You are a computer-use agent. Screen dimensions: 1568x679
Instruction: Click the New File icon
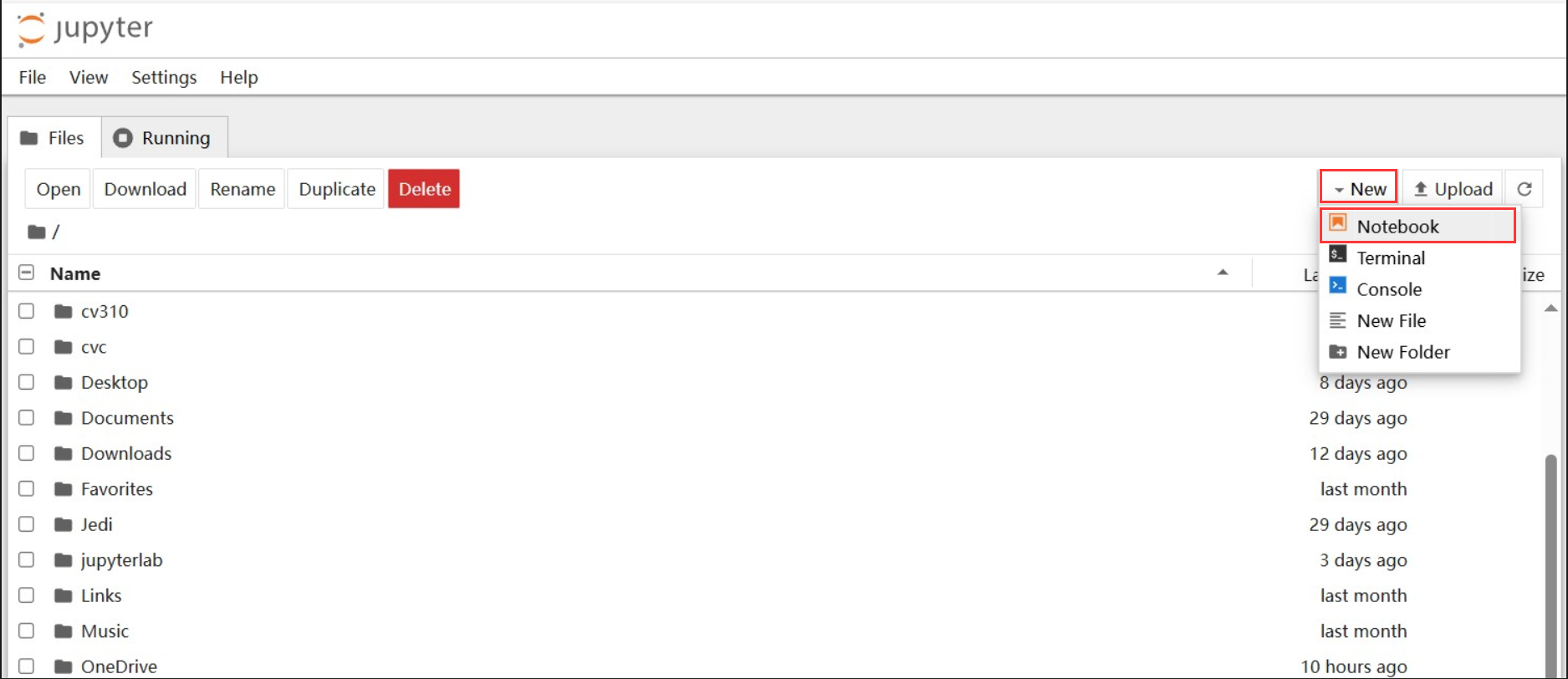[1338, 320]
